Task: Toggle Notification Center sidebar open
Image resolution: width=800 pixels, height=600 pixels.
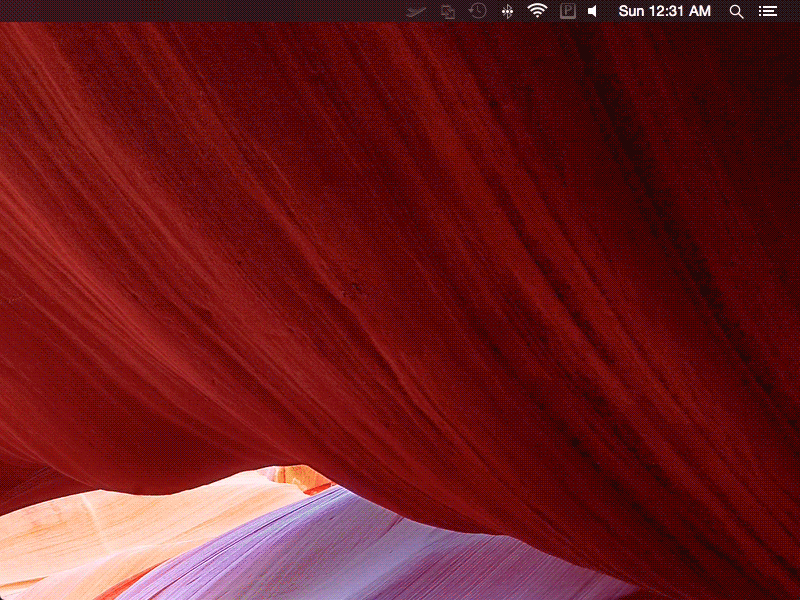Action: pyautogui.click(x=768, y=11)
